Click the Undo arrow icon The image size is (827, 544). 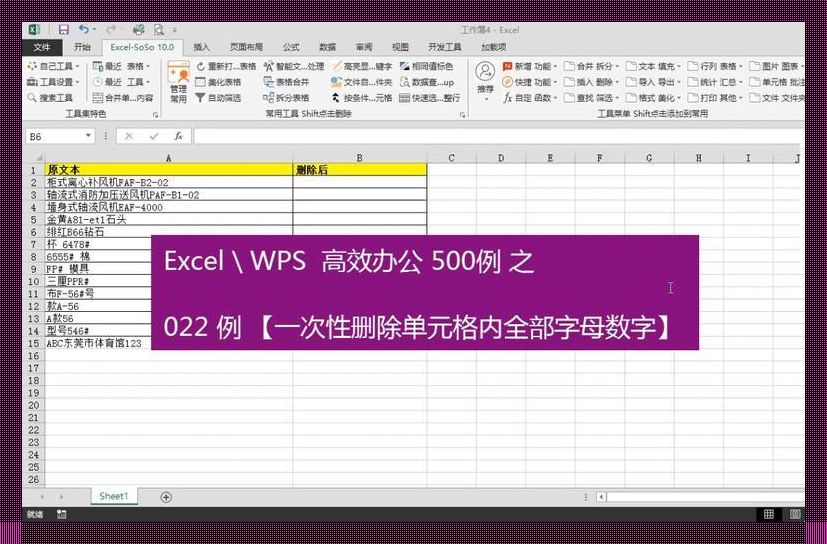(x=84, y=30)
